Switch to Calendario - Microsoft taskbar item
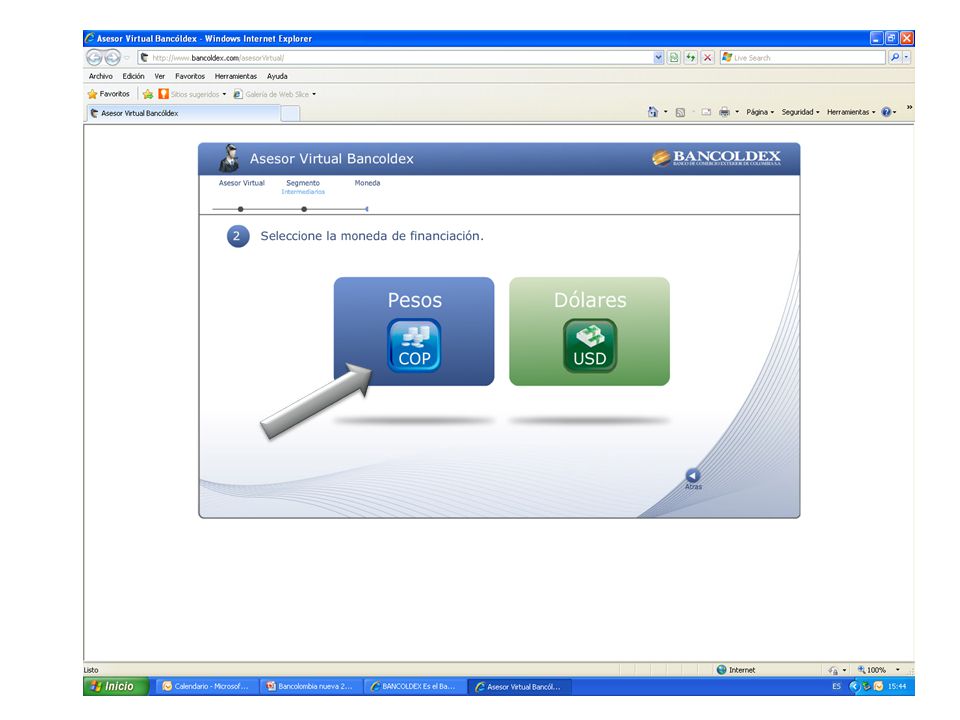The width and height of the screenshot is (960, 720). (206, 686)
